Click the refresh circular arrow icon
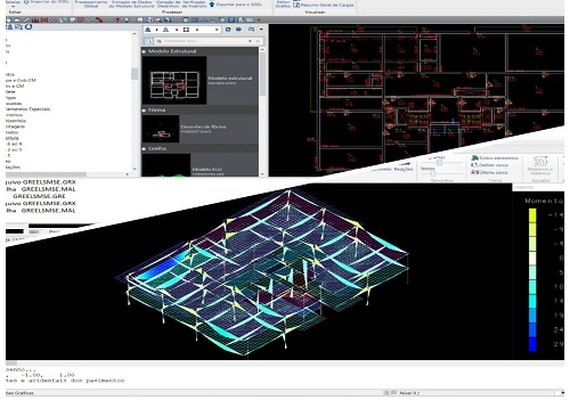 click(28, 27)
